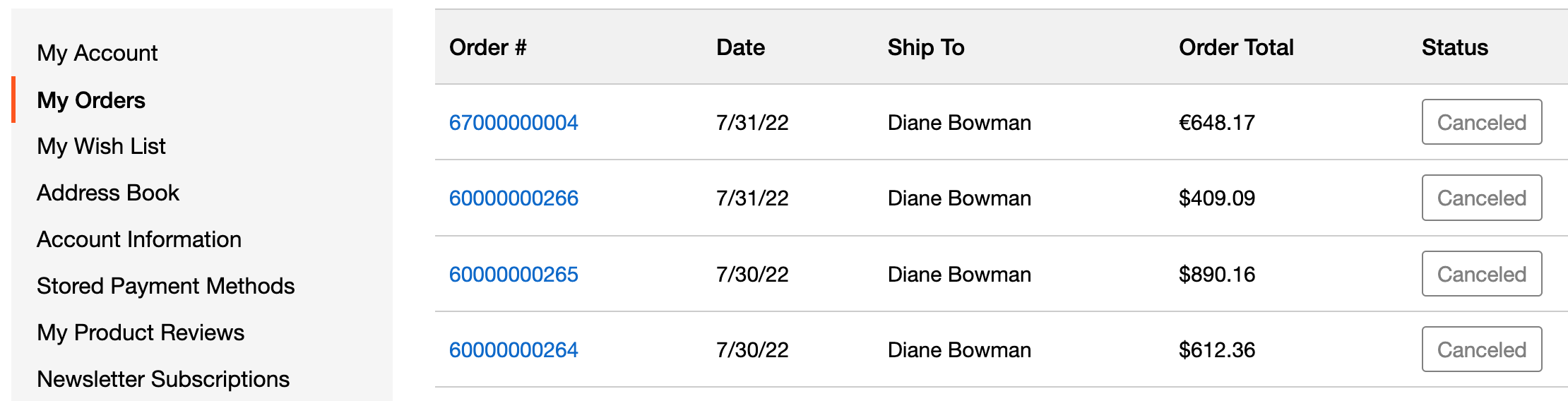Image resolution: width=1568 pixels, height=401 pixels.
Task: Click Canceled status for $890.16 order
Action: click(x=1481, y=274)
